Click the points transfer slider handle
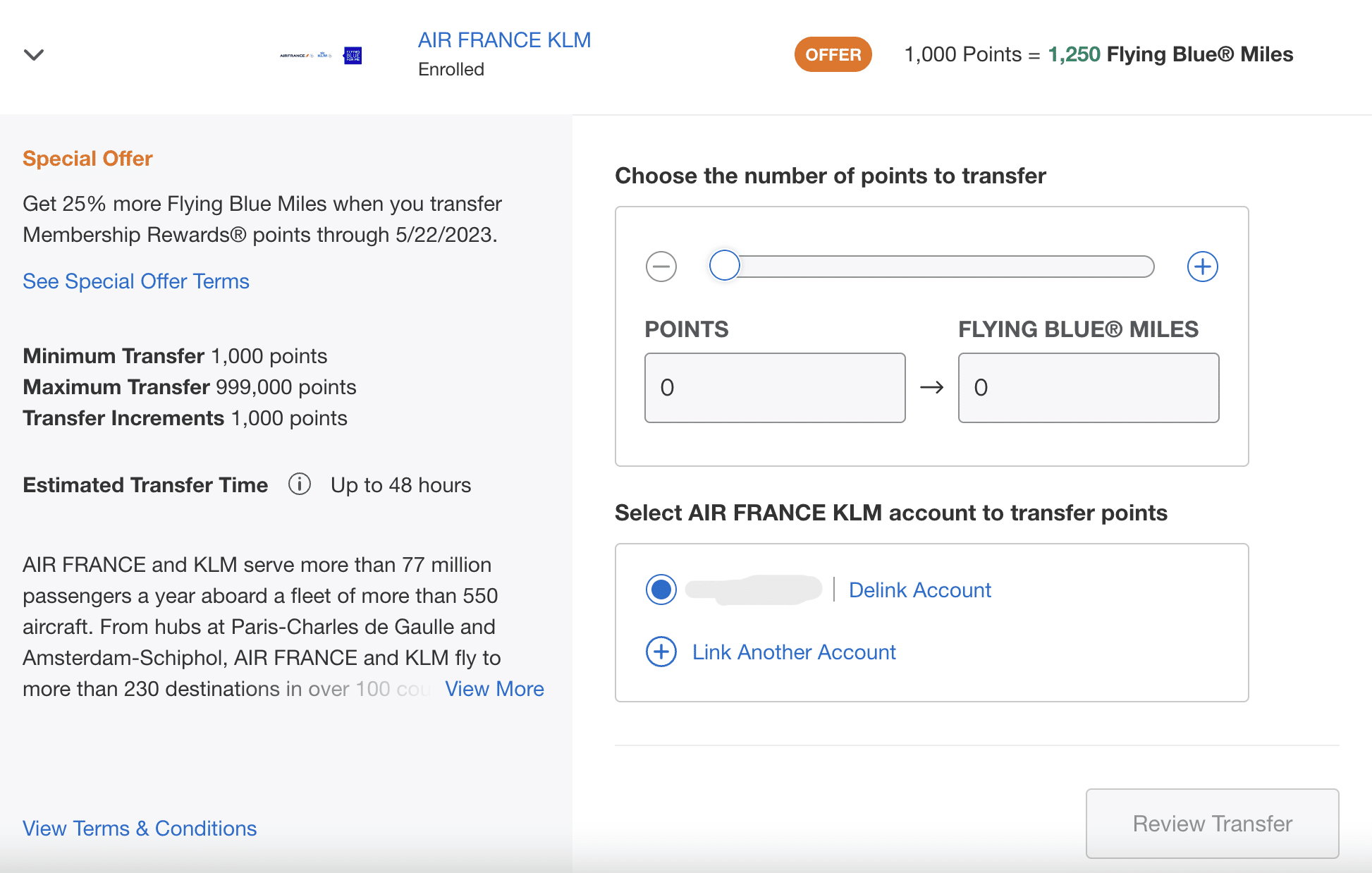 725,266
